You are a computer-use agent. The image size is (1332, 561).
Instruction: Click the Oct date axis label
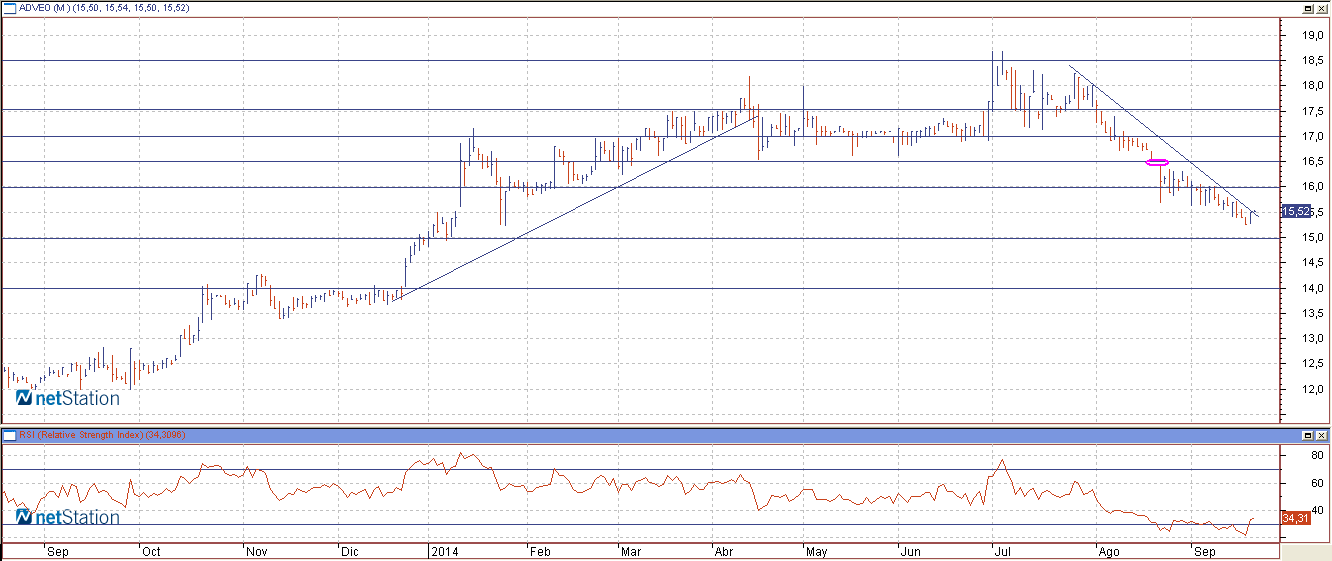pyautogui.click(x=150, y=551)
